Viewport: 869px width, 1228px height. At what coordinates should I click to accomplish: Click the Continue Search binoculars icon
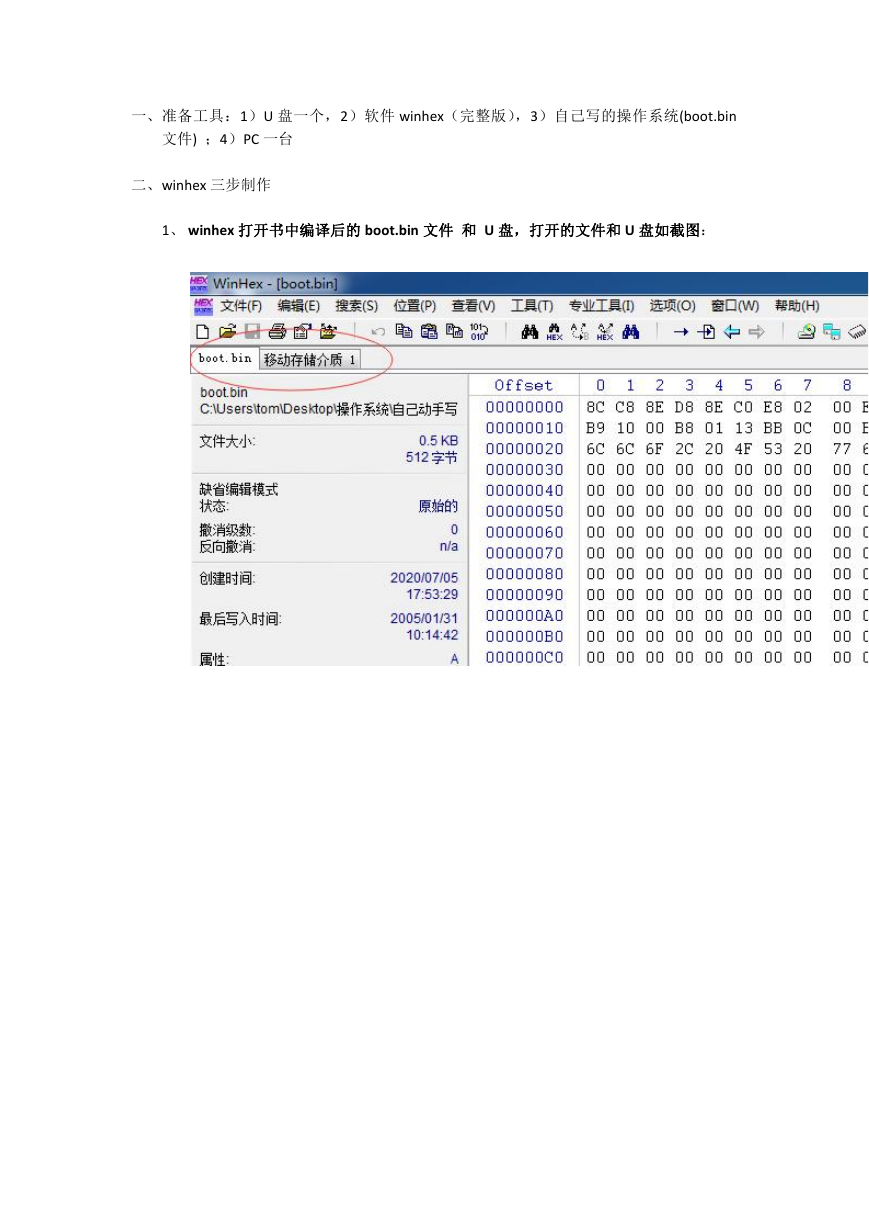pos(630,332)
